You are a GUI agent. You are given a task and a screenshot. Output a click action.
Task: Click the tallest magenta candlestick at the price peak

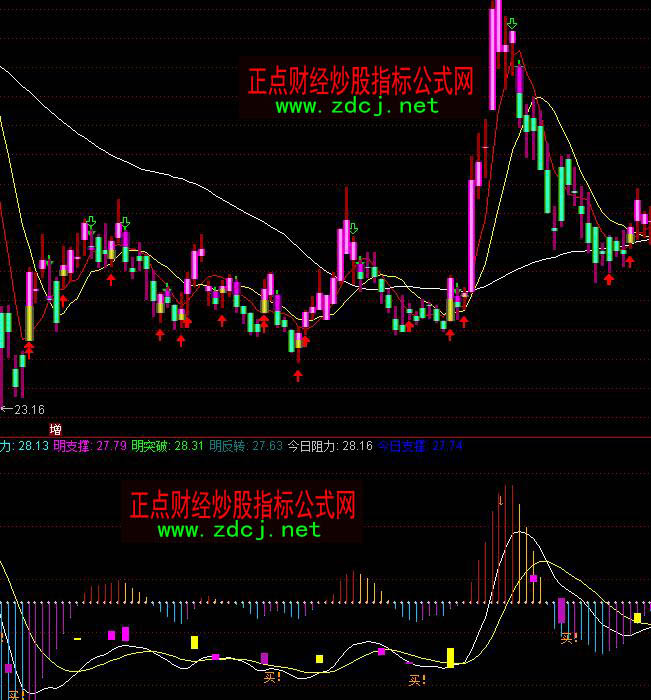495,50
